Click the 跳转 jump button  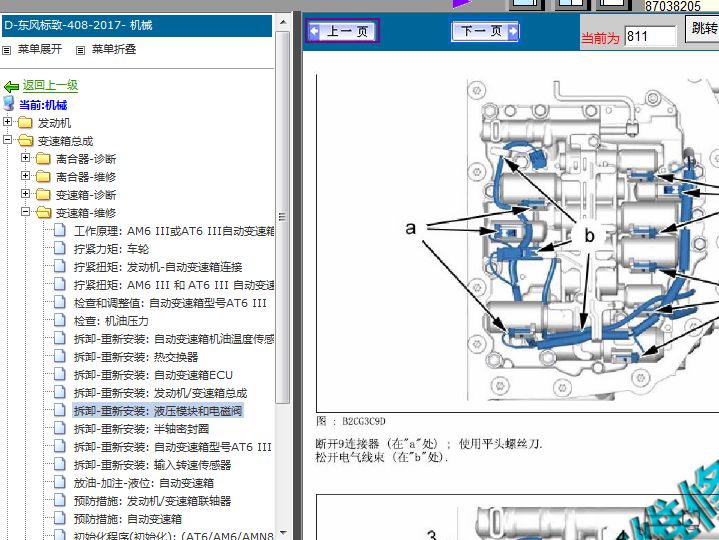(704, 28)
